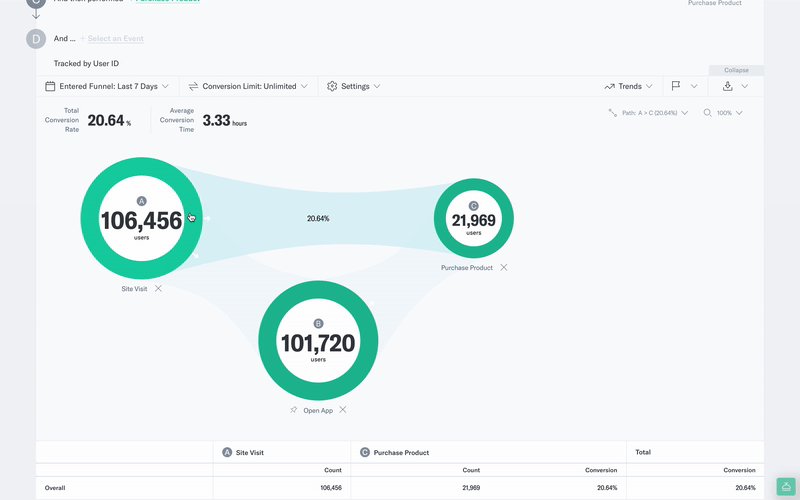Click the 20.64 Total Conversion Rate value

[109, 120]
